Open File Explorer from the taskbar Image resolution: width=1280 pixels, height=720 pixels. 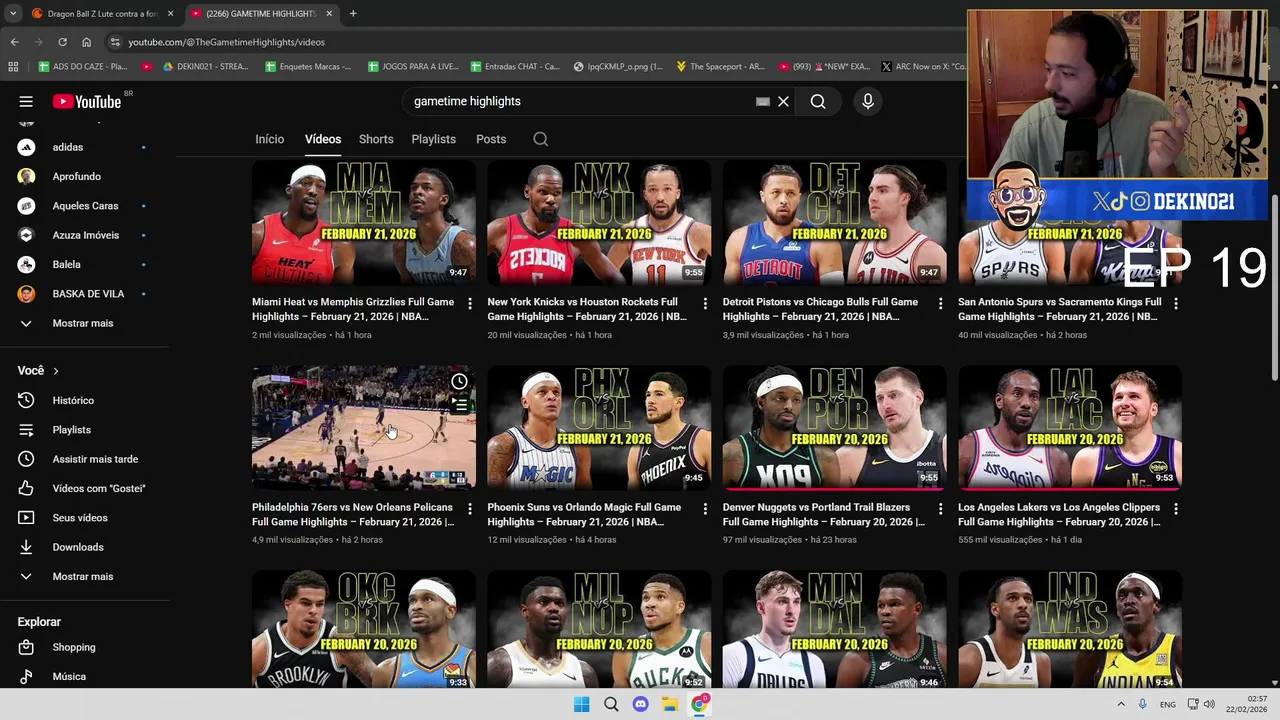tap(670, 704)
